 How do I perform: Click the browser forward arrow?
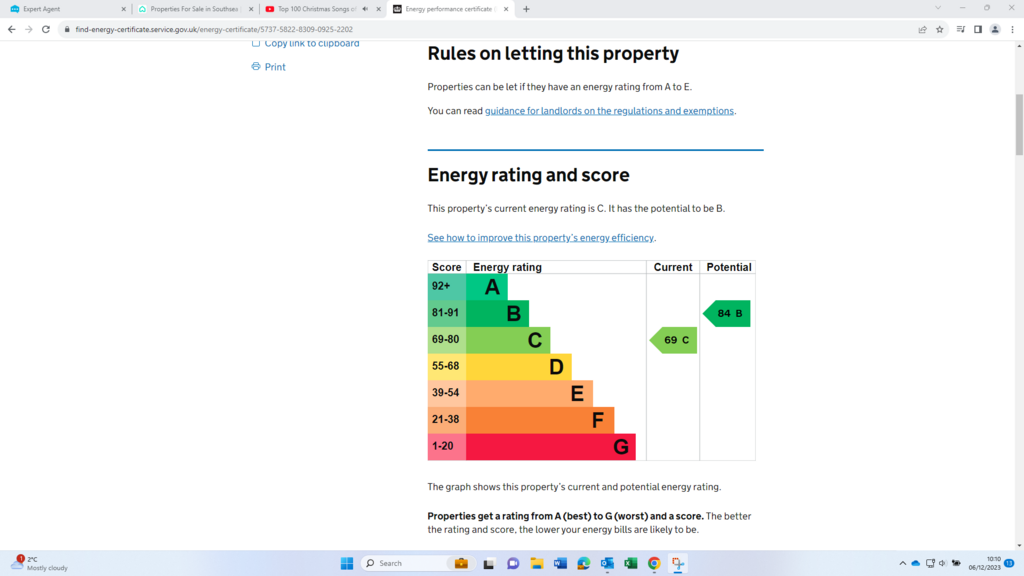pyautogui.click(x=29, y=29)
